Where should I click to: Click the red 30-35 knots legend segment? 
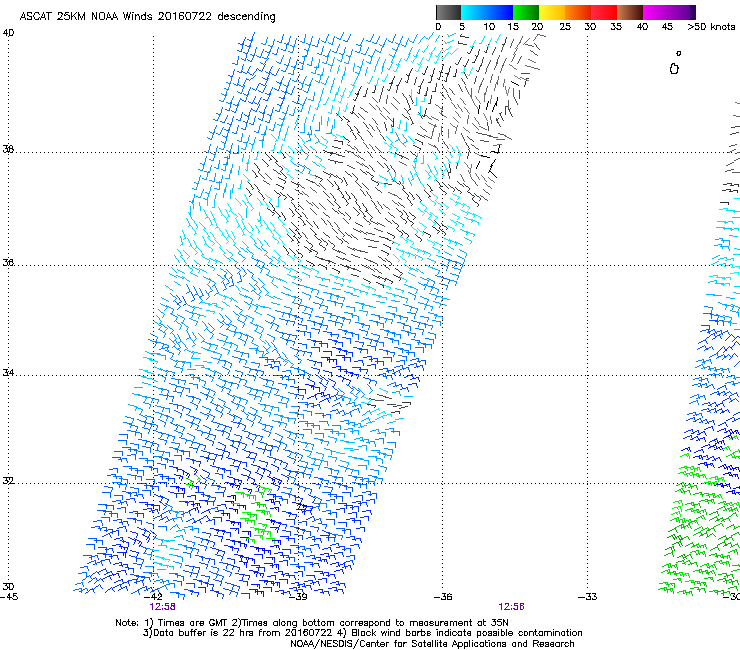(x=604, y=12)
